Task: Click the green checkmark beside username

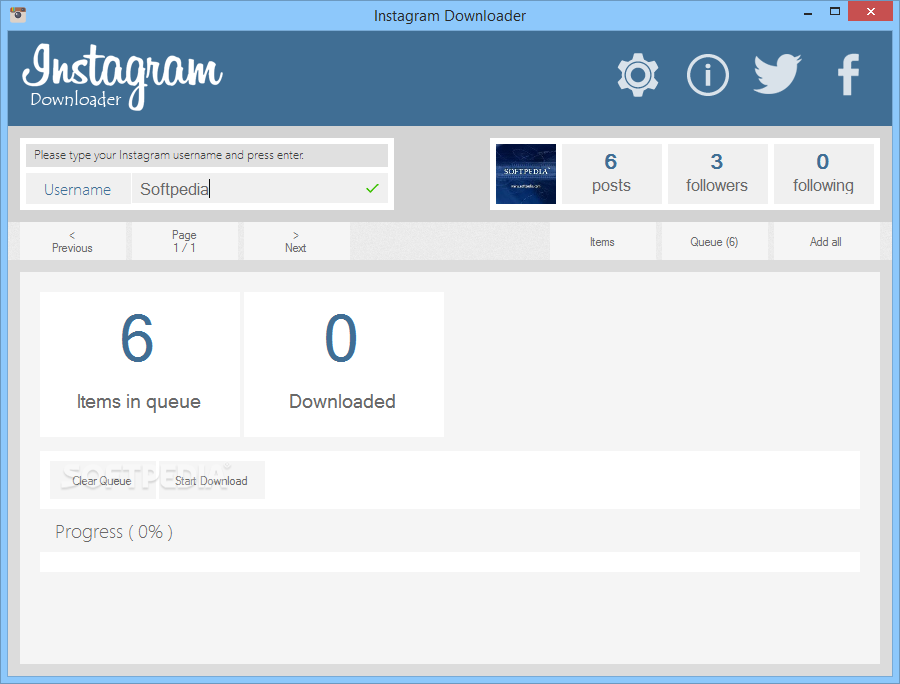Action: [373, 188]
